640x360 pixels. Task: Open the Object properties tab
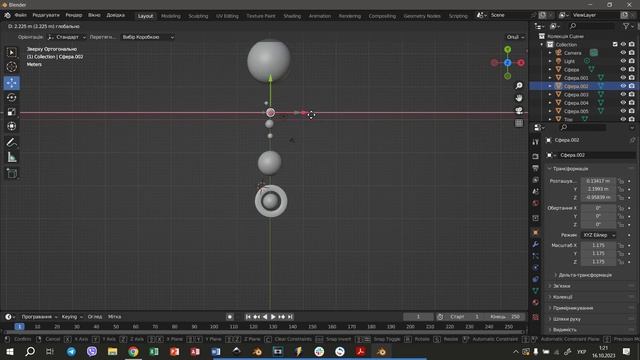pyautogui.click(x=536, y=232)
